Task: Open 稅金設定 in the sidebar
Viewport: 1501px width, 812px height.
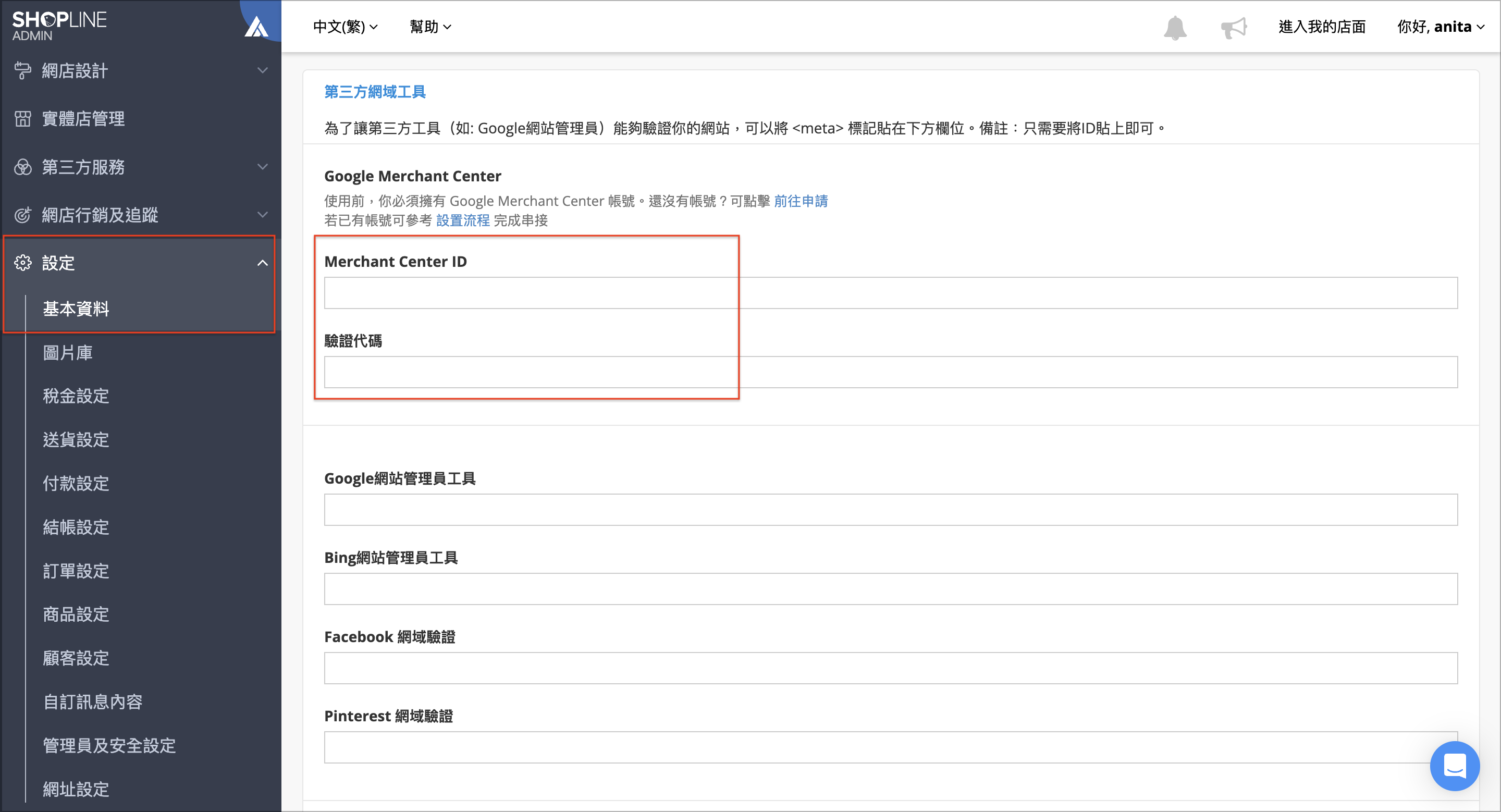Action: click(76, 396)
